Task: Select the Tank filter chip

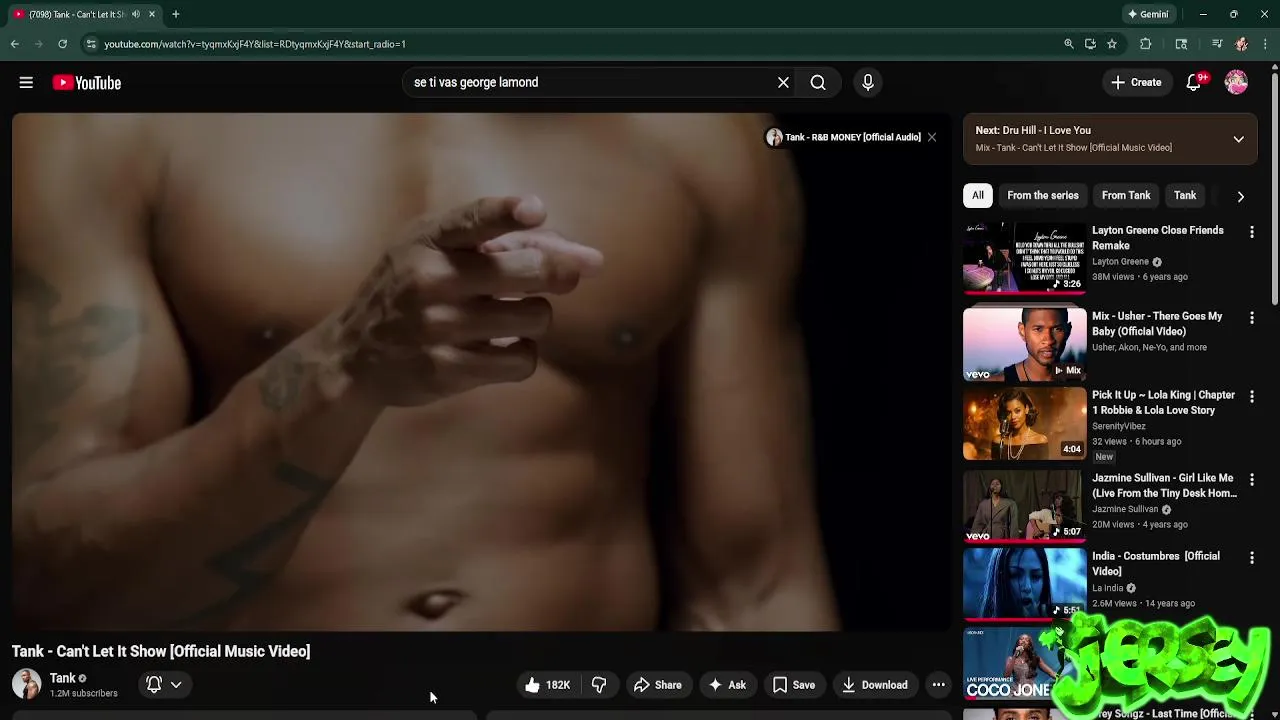Action: tap(1185, 196)
